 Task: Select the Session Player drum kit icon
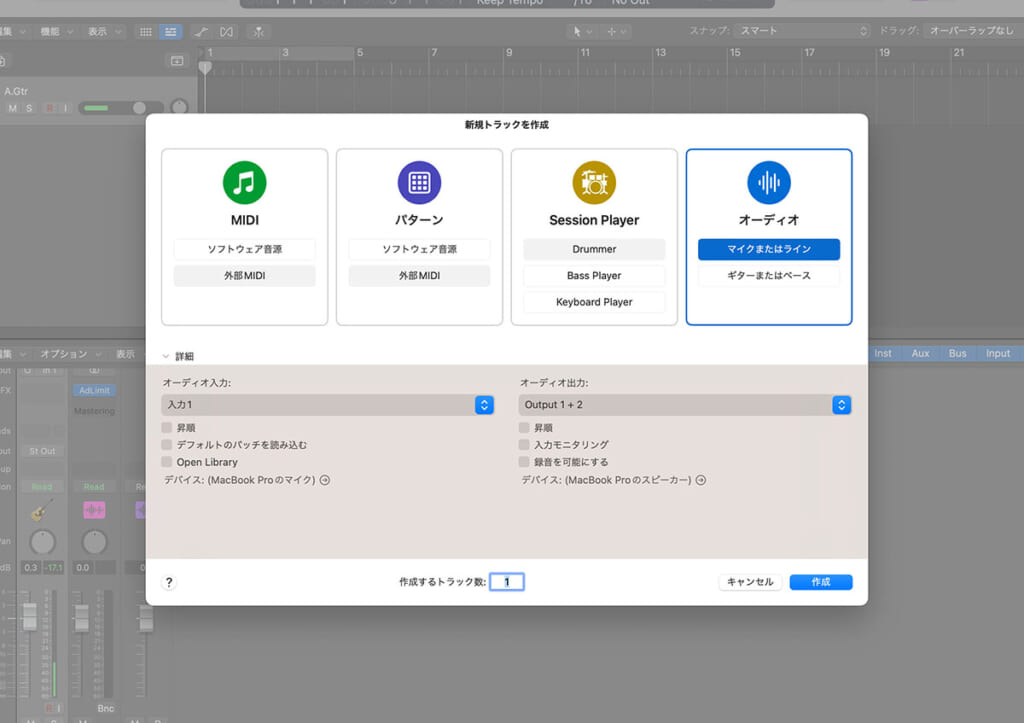coord(594,184)
